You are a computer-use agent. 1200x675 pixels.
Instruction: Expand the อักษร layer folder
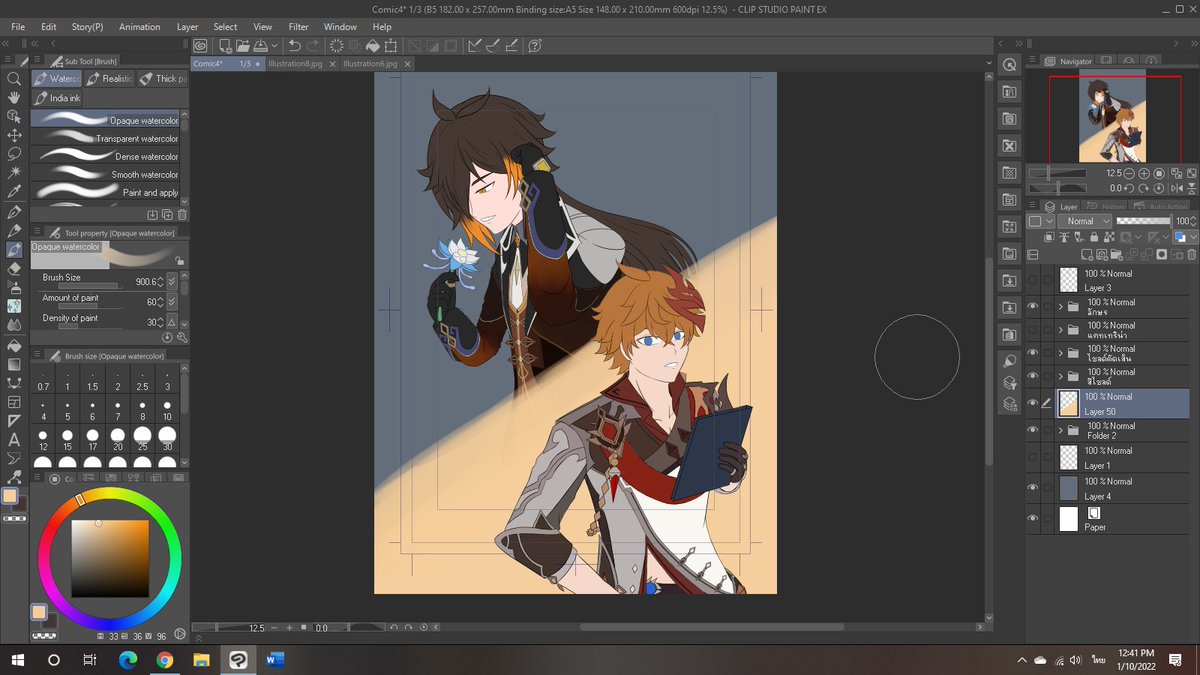point(1060,306)
